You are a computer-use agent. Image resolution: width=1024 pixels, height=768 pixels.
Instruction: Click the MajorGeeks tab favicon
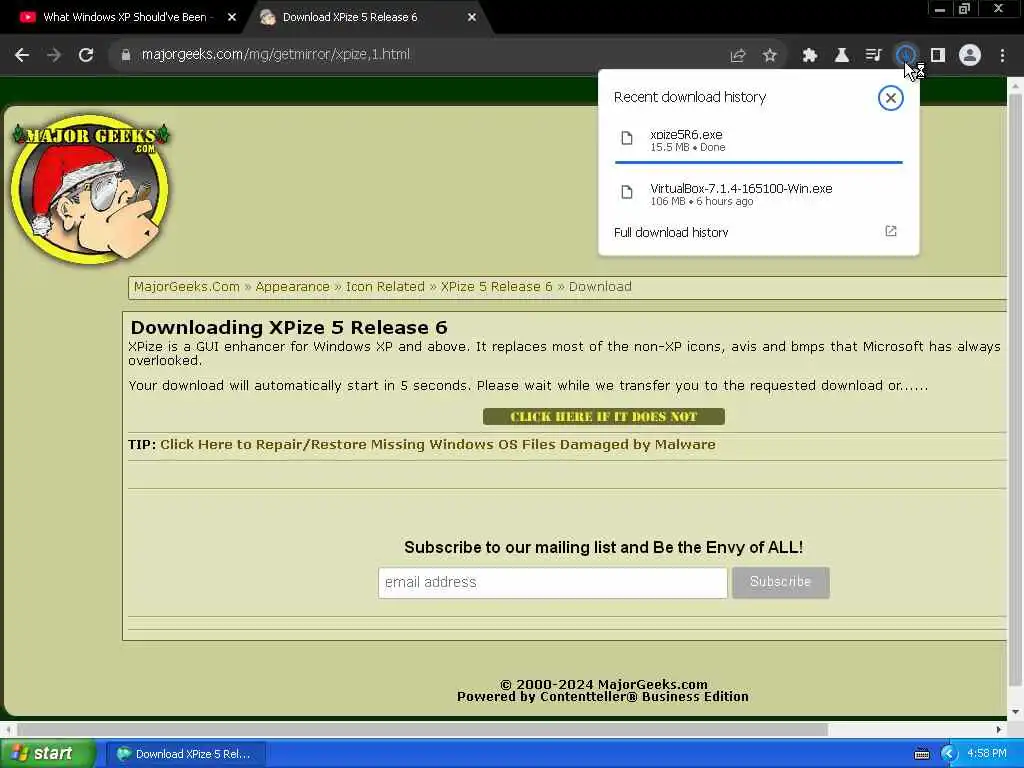pos(267,18)
